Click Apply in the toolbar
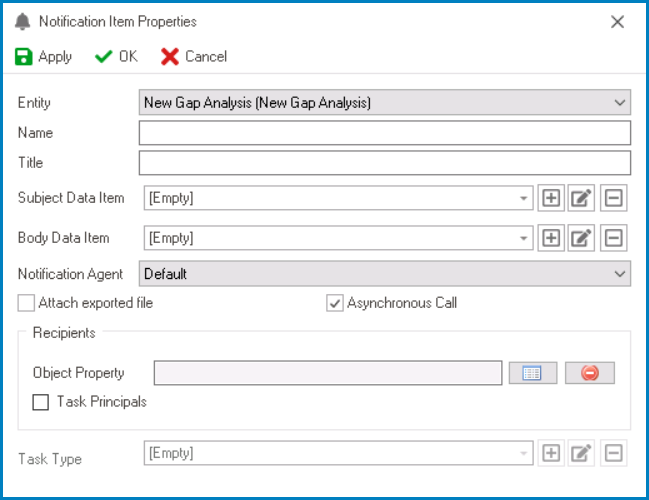This screenshot has height=500, width=649. tap(44, 57)
